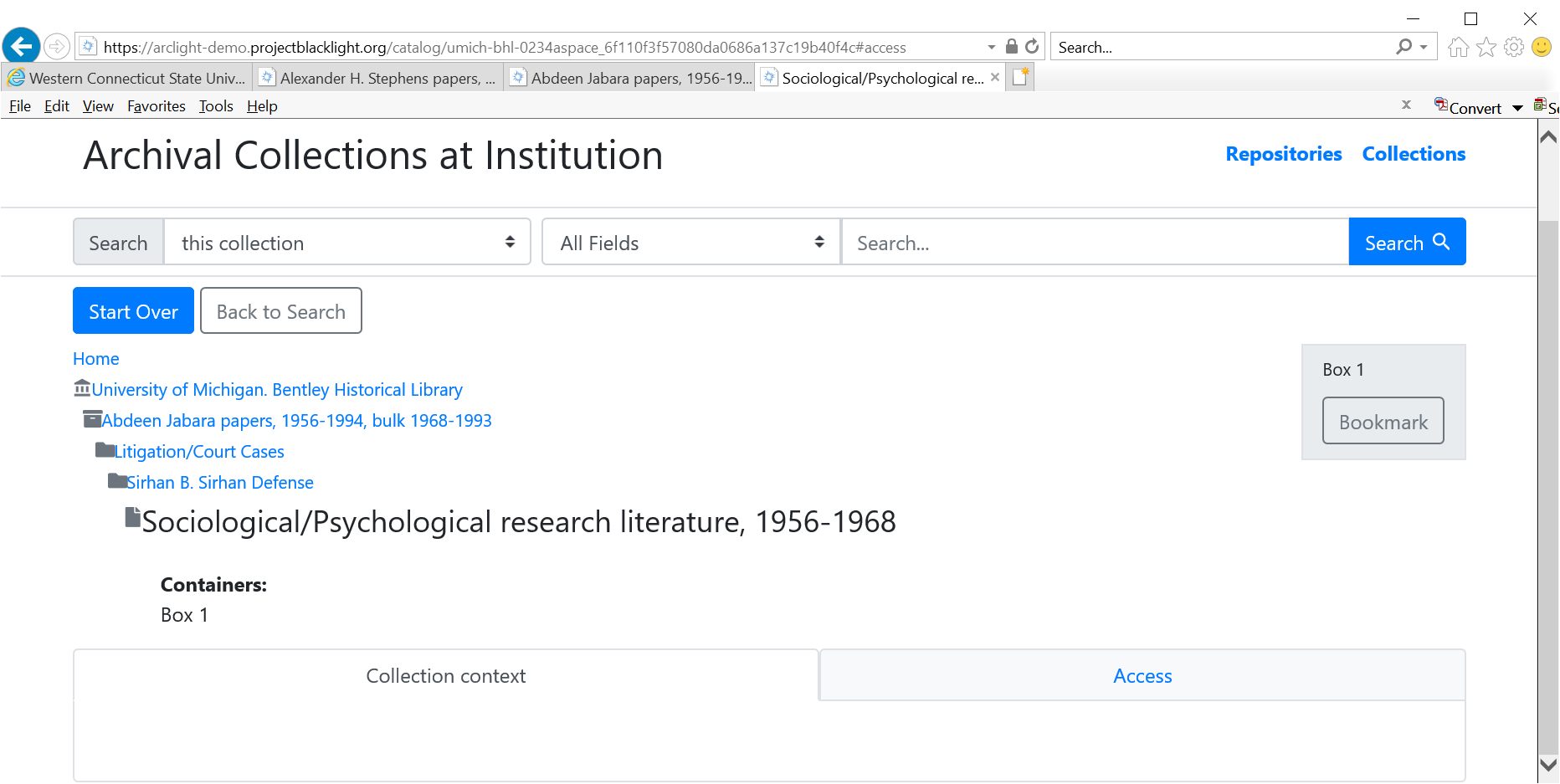Viewport: 1560px width, 784px height.
Task: Click the Start Over button
Action: coord(132,310)
